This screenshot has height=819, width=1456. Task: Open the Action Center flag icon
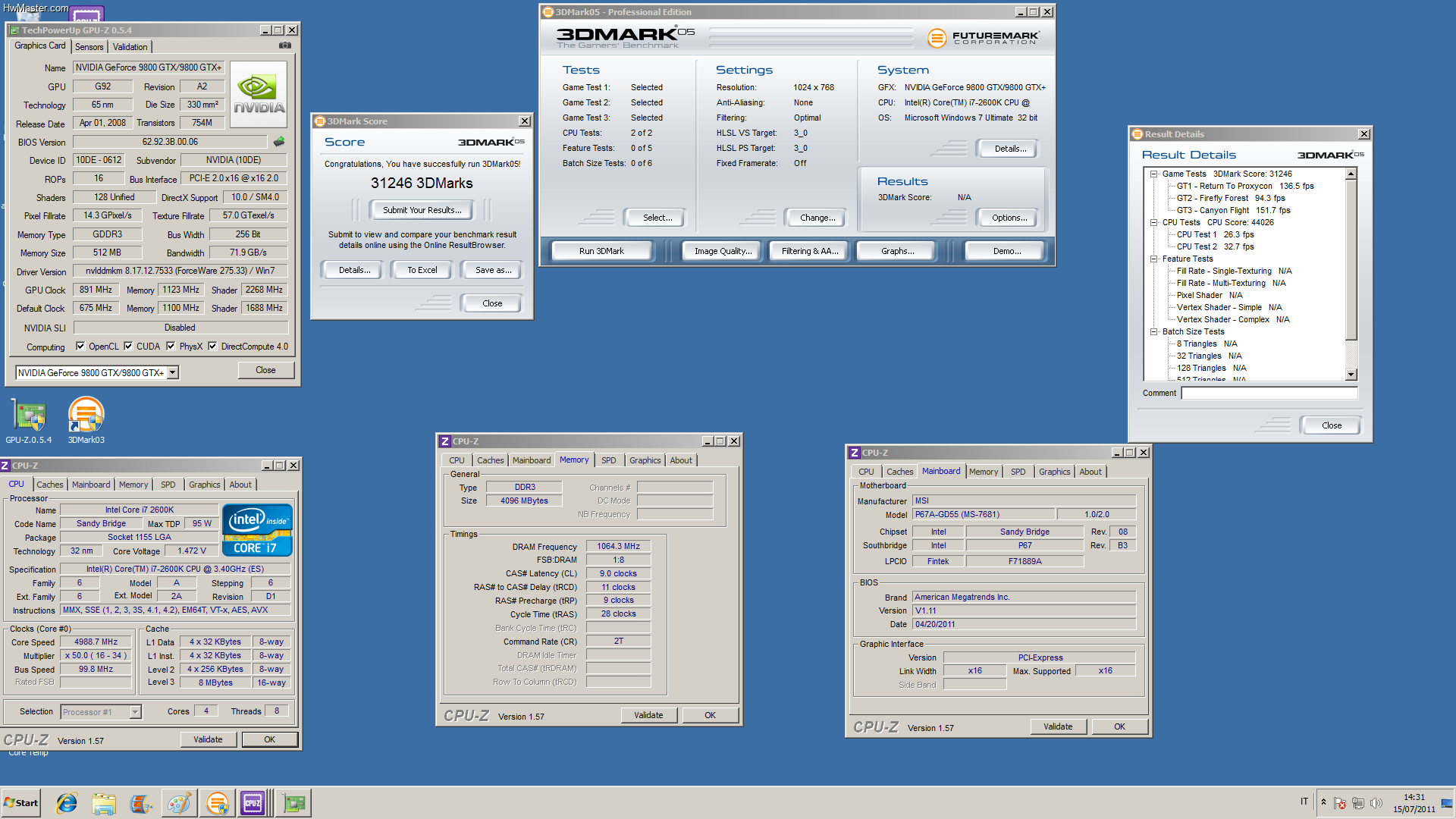click(x=1340, y=803)
